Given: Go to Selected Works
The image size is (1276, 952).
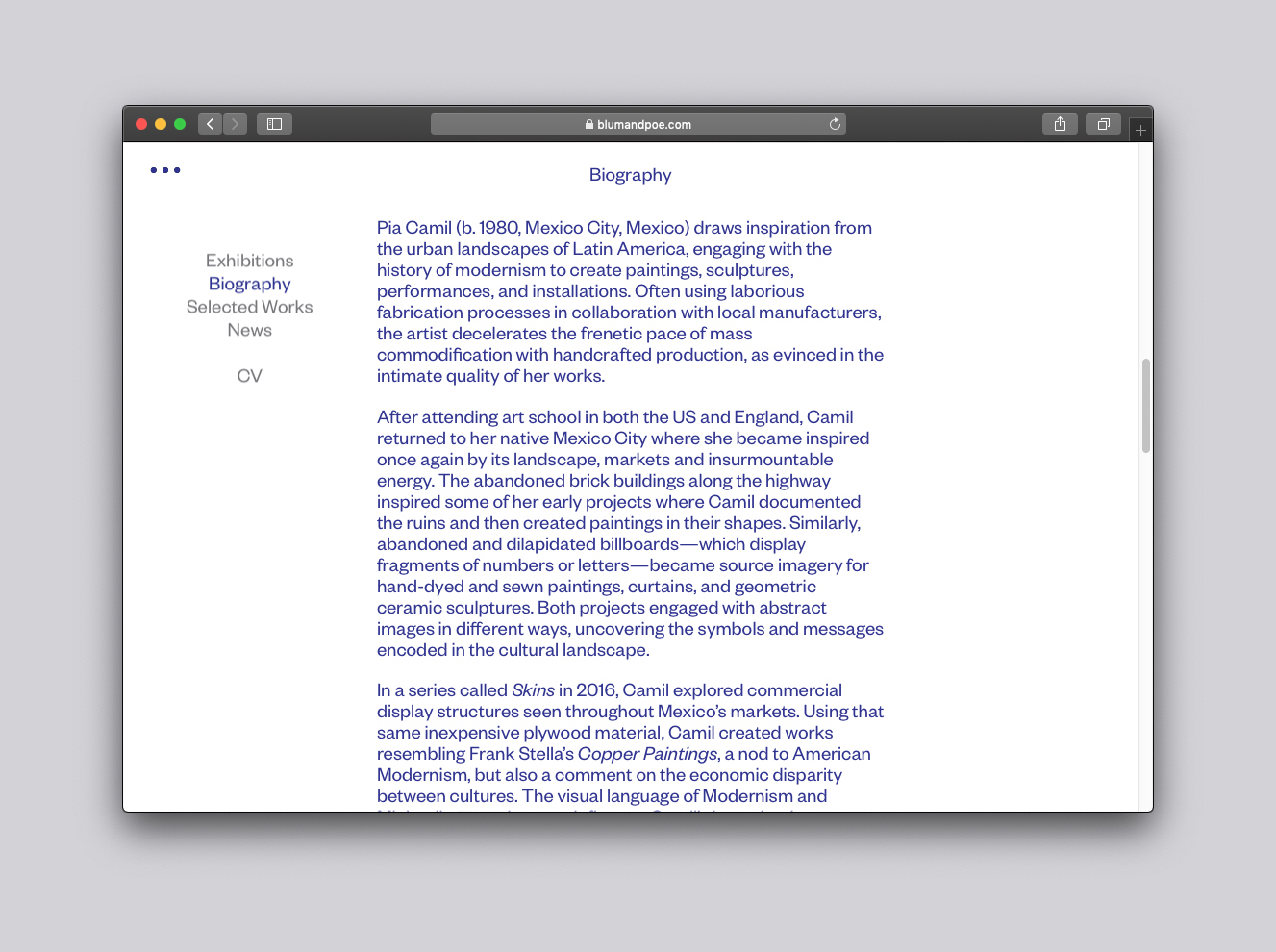Looking at the screenshot, I should point(249,307).
